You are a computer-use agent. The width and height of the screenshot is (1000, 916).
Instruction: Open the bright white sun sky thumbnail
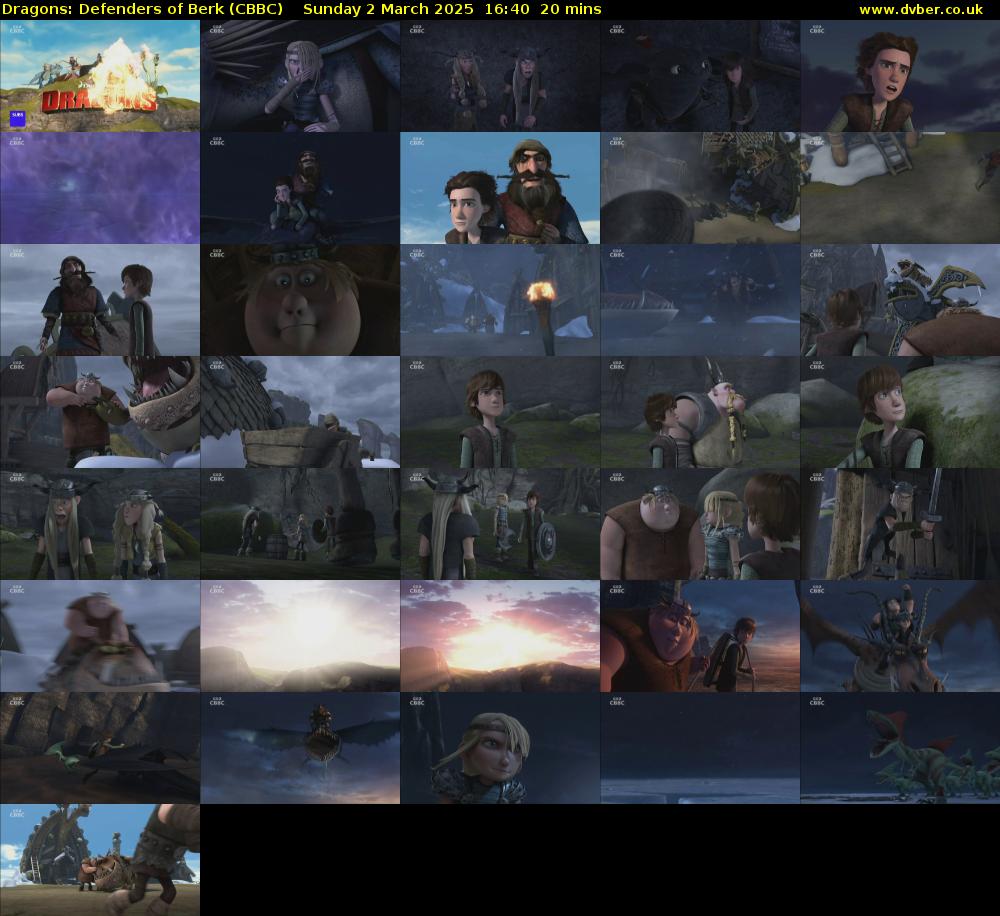[x=300, y=636]
